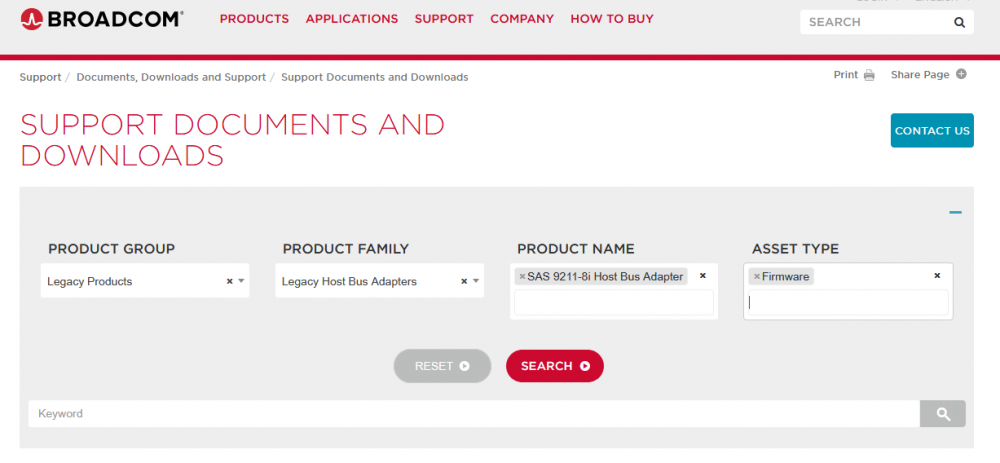Open the SUPPORT menu
The image size is (1000, 463).
tap(444, 19)
